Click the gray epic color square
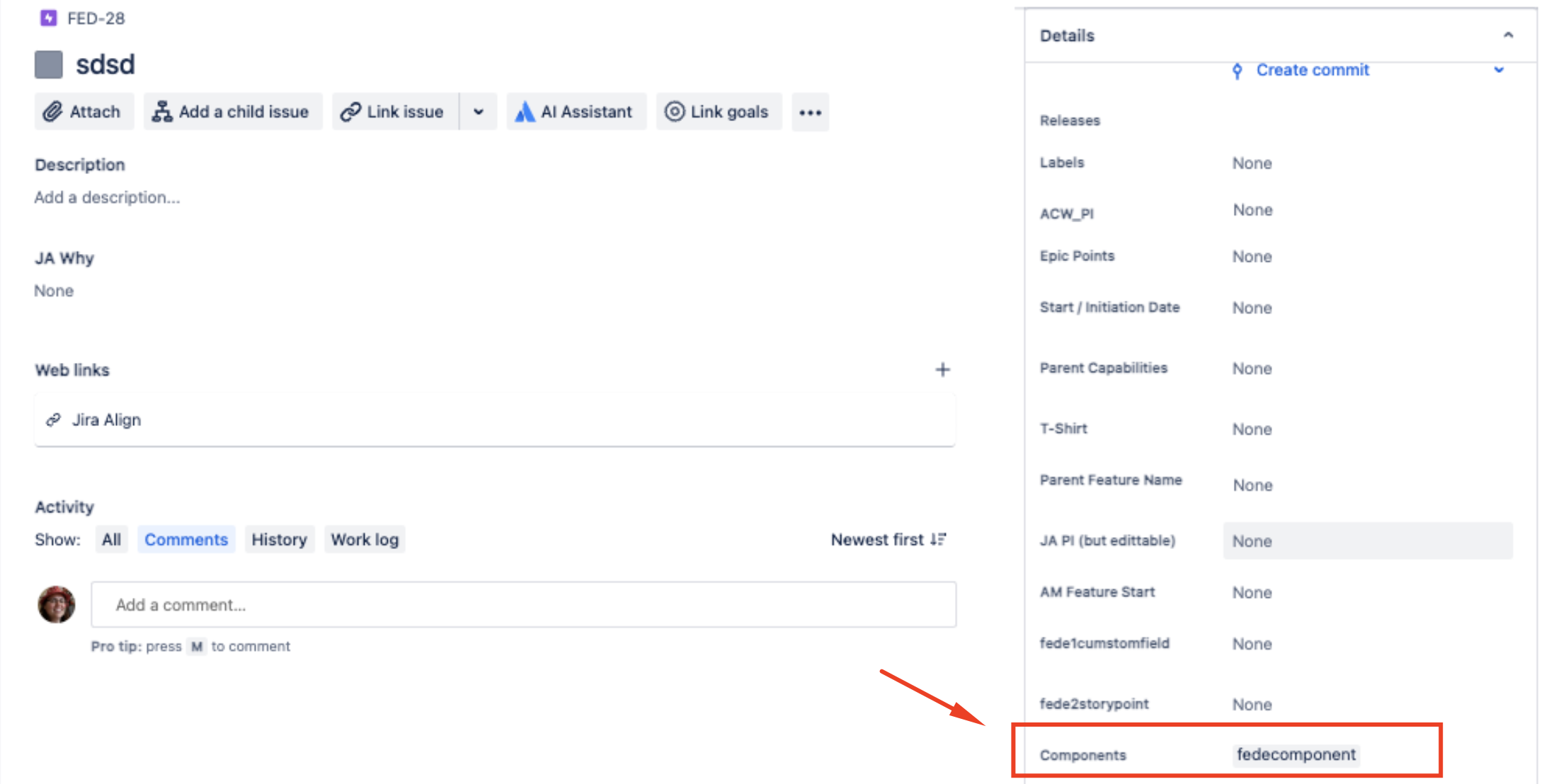Screen dimensions: 1549x784 [x=49, y=64]
